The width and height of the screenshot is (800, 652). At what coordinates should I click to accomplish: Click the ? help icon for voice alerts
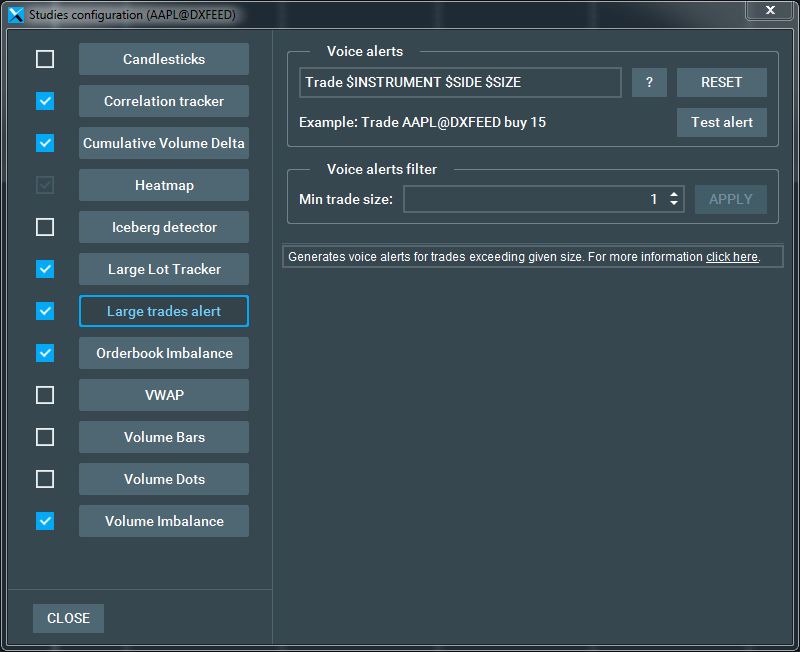(x=648, y=82)
